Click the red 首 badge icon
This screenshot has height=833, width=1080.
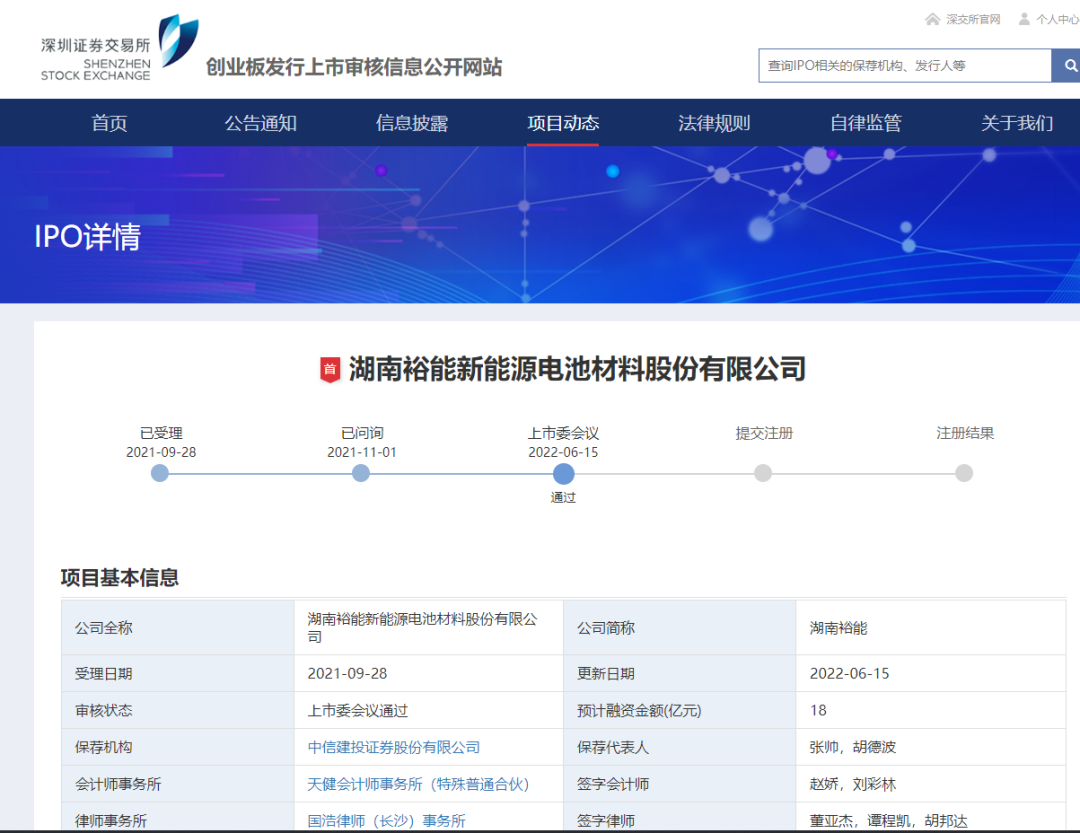coord(330,369)
